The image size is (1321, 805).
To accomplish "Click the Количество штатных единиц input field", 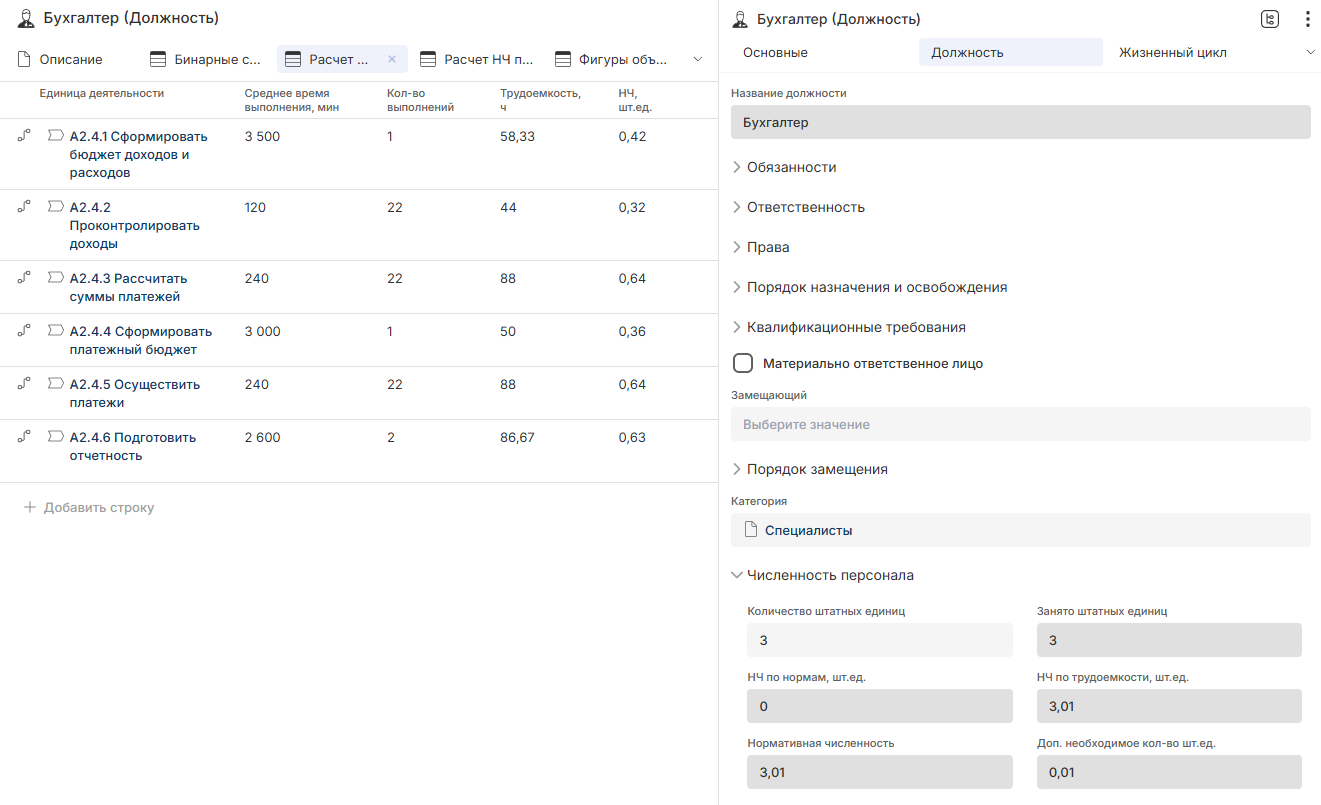I will [879, 640].
